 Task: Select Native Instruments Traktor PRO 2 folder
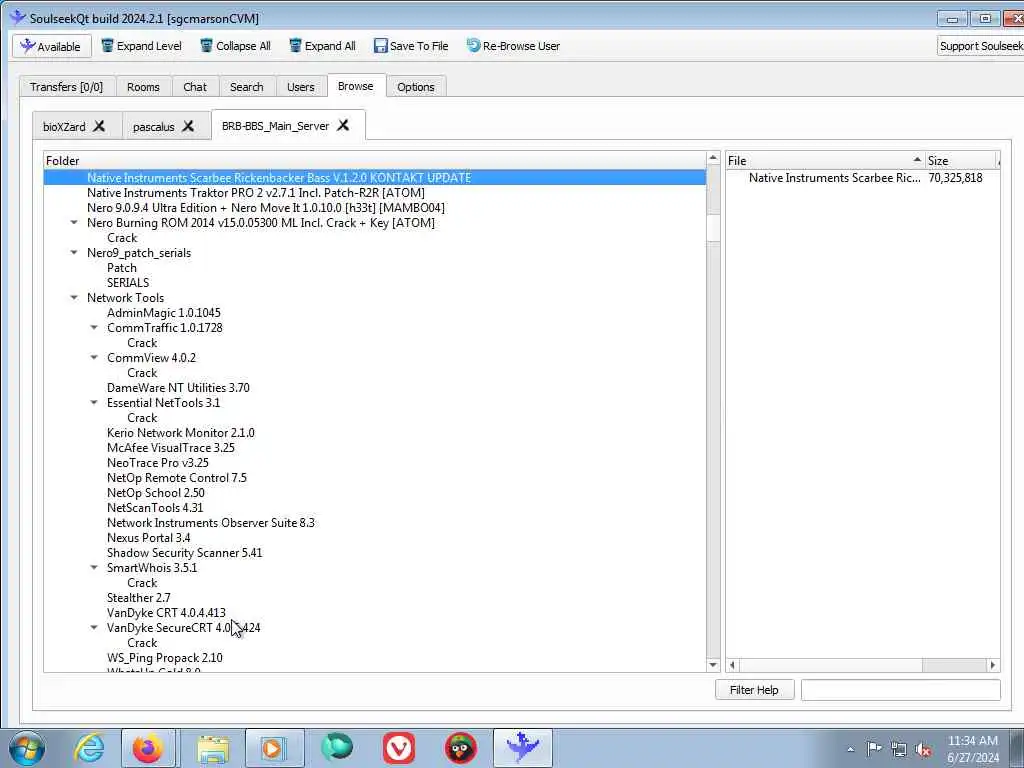tap(255, 193)
